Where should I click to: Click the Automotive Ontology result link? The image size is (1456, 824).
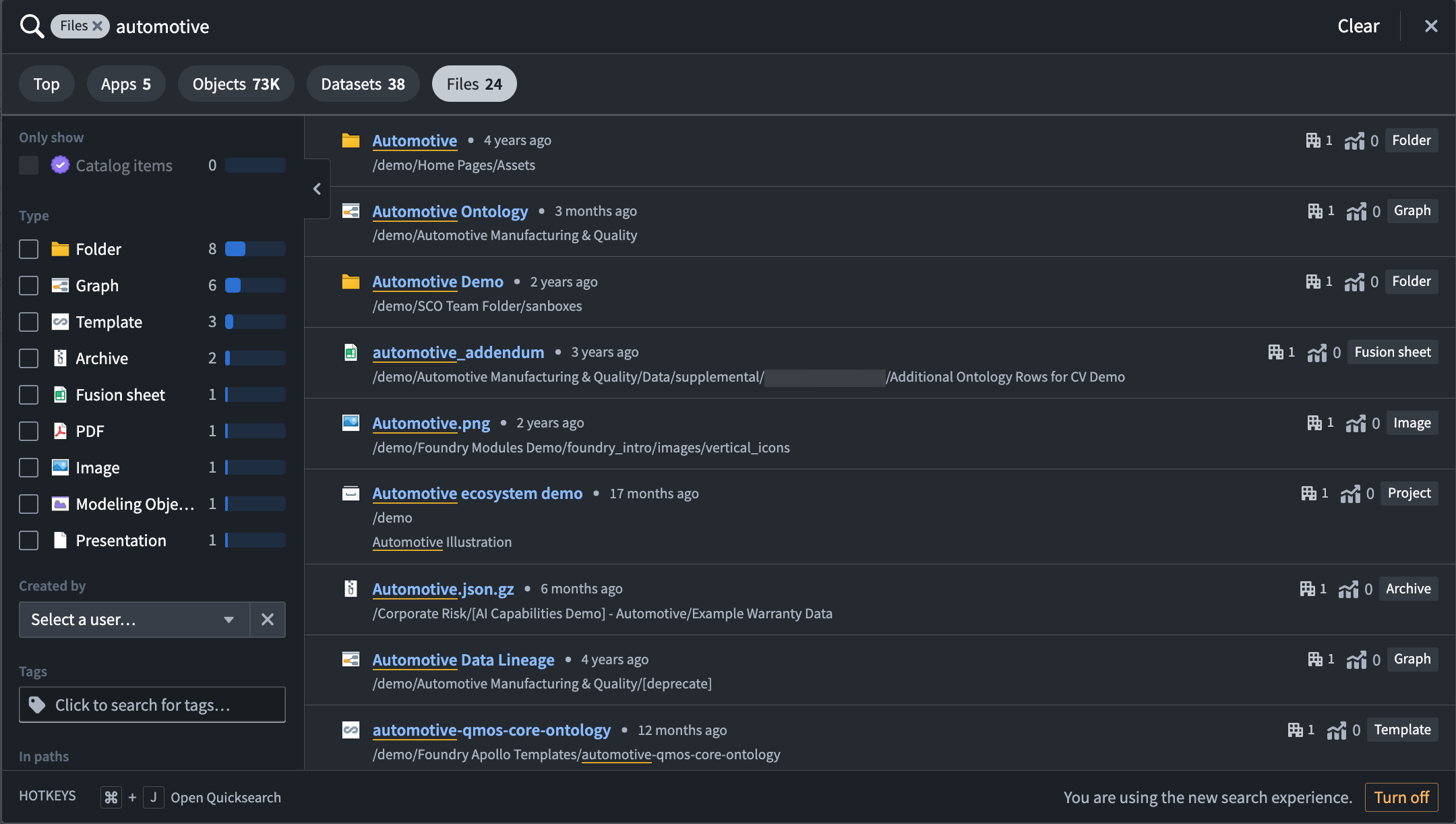coord(449,210)
